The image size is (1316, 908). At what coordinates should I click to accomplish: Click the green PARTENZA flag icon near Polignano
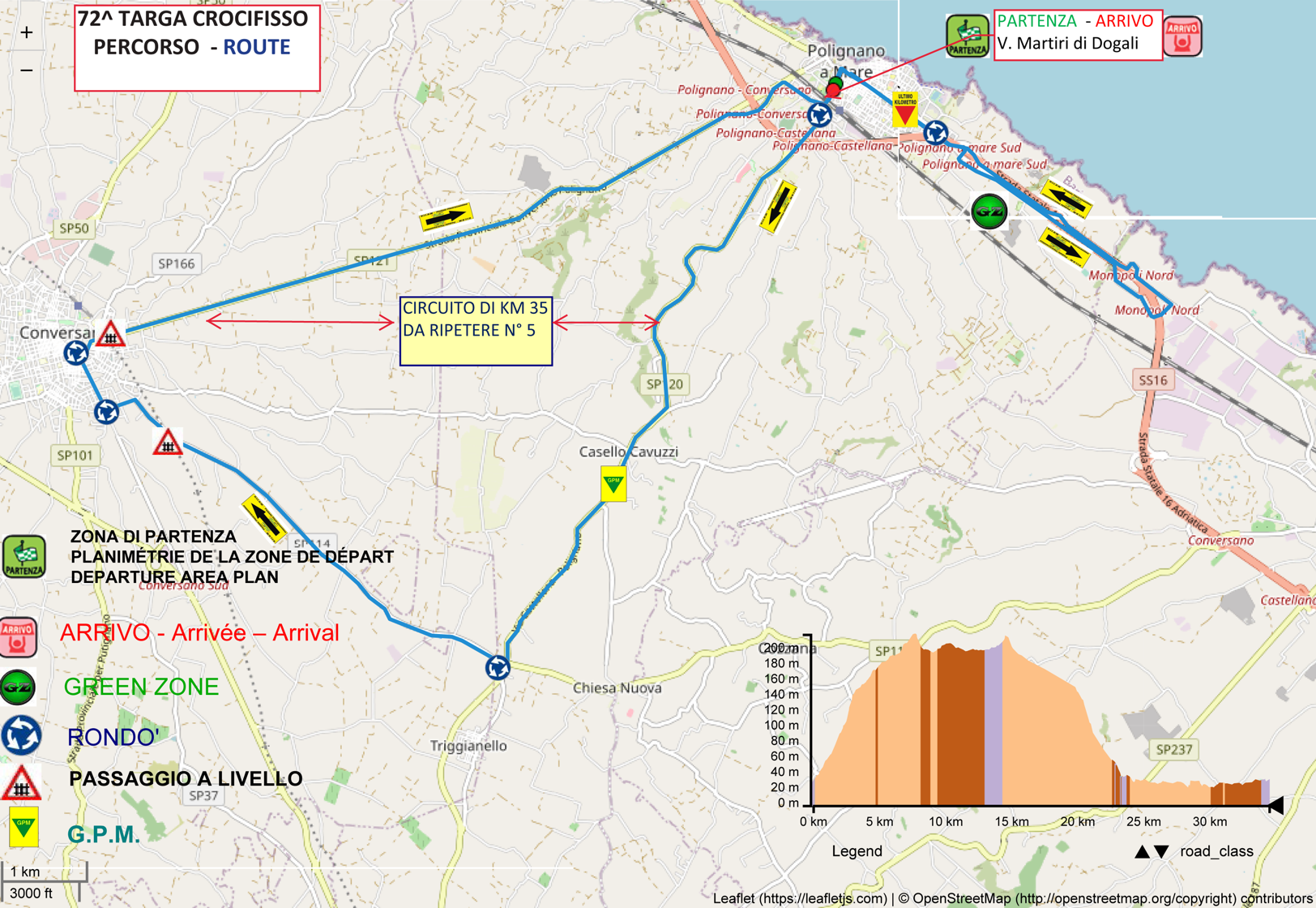968,36
